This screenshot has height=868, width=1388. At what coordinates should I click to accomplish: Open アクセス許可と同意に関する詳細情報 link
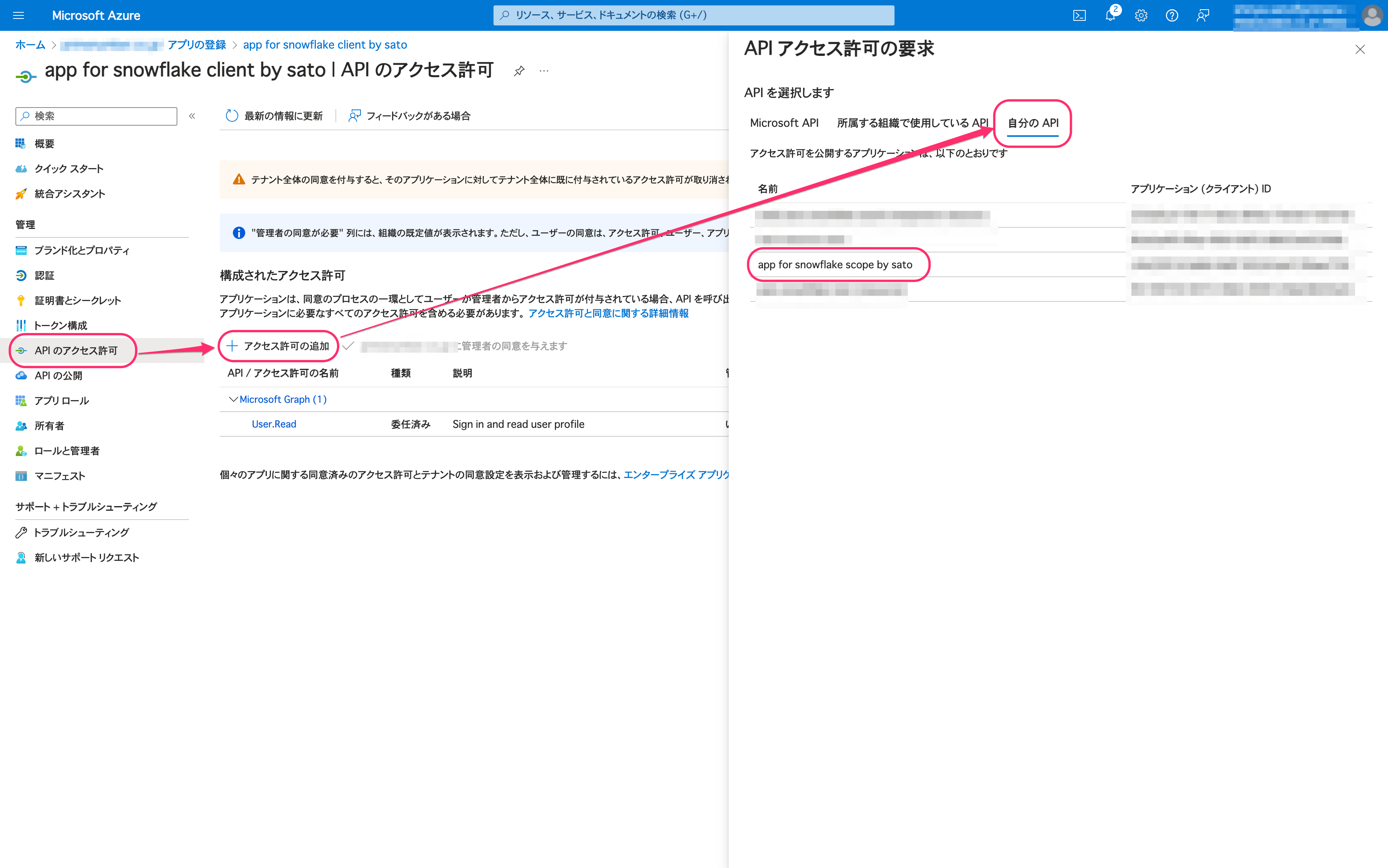point(608,313)
